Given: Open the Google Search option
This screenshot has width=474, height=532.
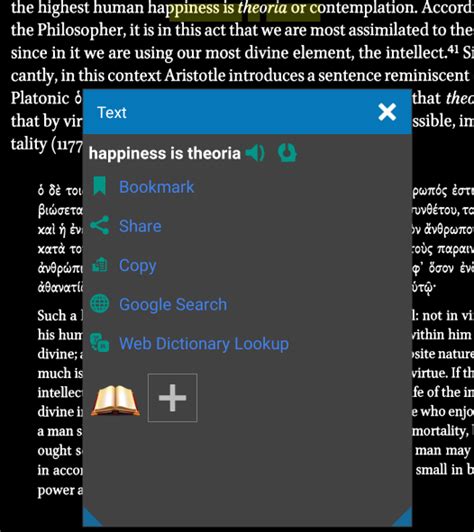Looking at the screenshot, I should point(173,304).
